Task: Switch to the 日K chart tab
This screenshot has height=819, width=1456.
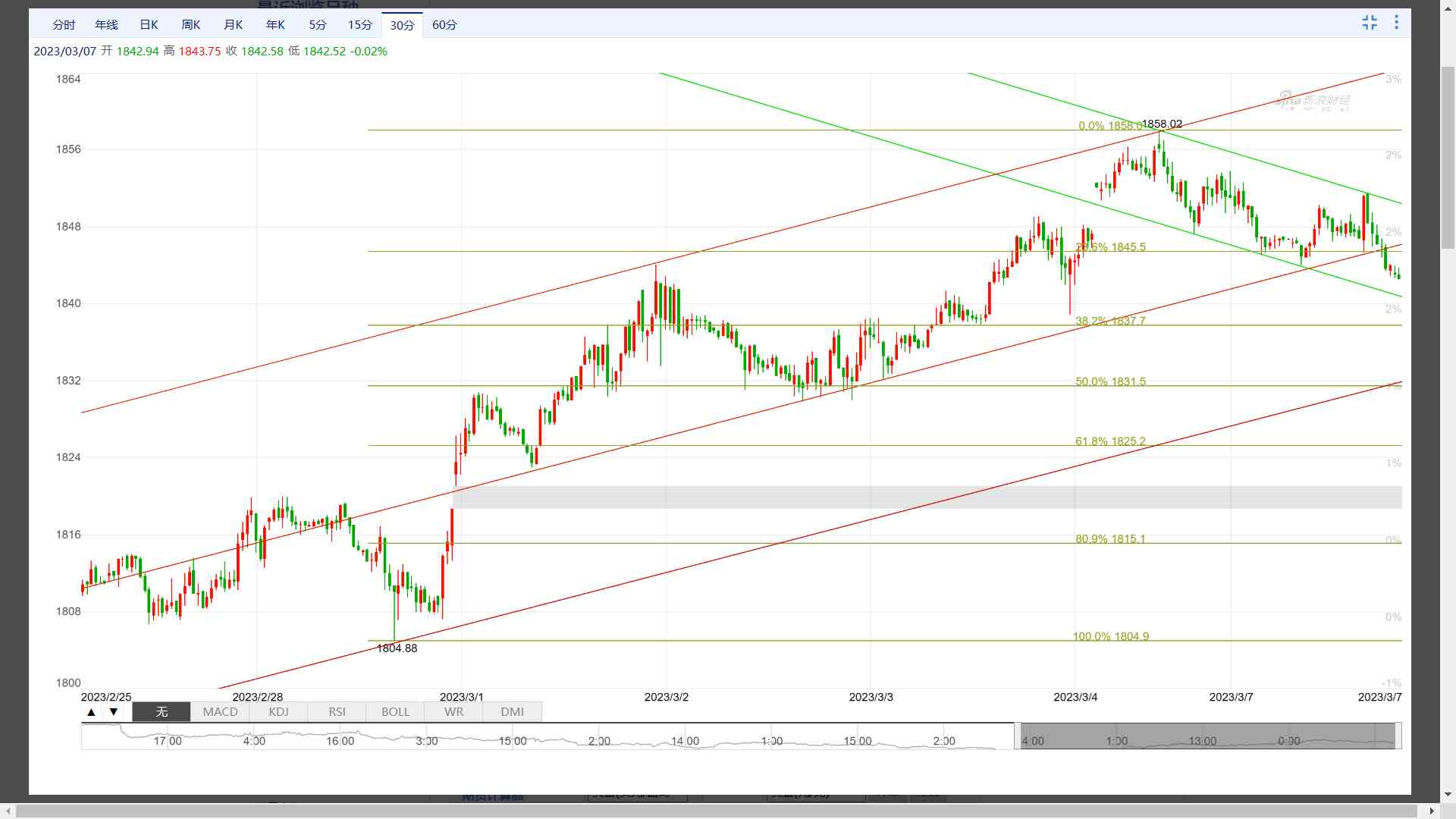Action: (x=149, y=25)
